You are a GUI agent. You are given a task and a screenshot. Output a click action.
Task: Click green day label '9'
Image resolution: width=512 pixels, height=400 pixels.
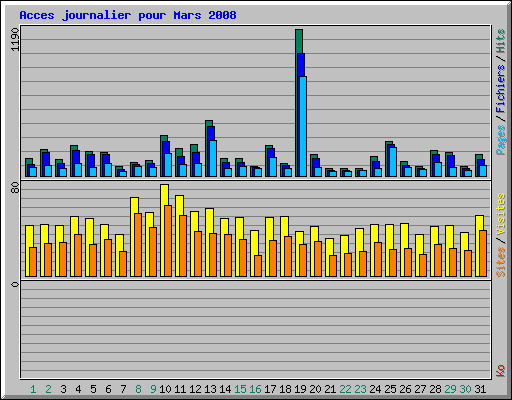point(153,389)
